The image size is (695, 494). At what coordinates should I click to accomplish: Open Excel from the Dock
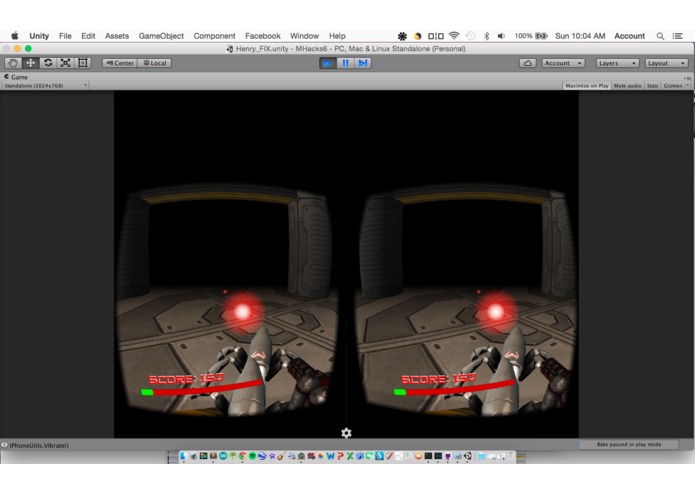[x=350, y=456]
